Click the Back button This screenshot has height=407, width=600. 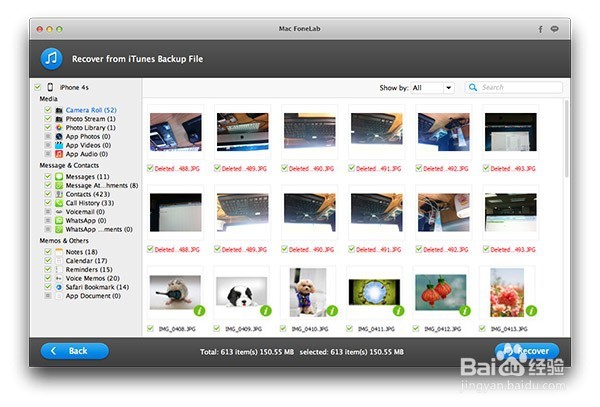tap(75, 351)
